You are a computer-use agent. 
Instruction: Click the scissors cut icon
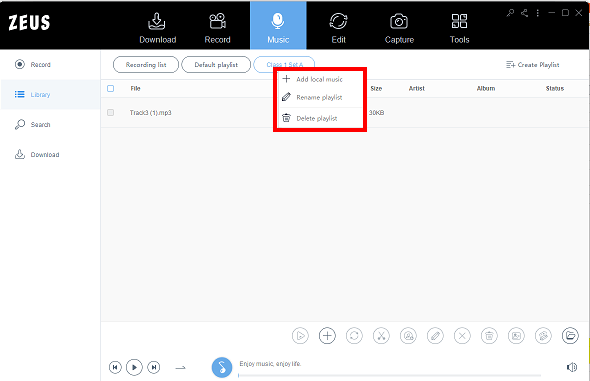tap(381, 335)
